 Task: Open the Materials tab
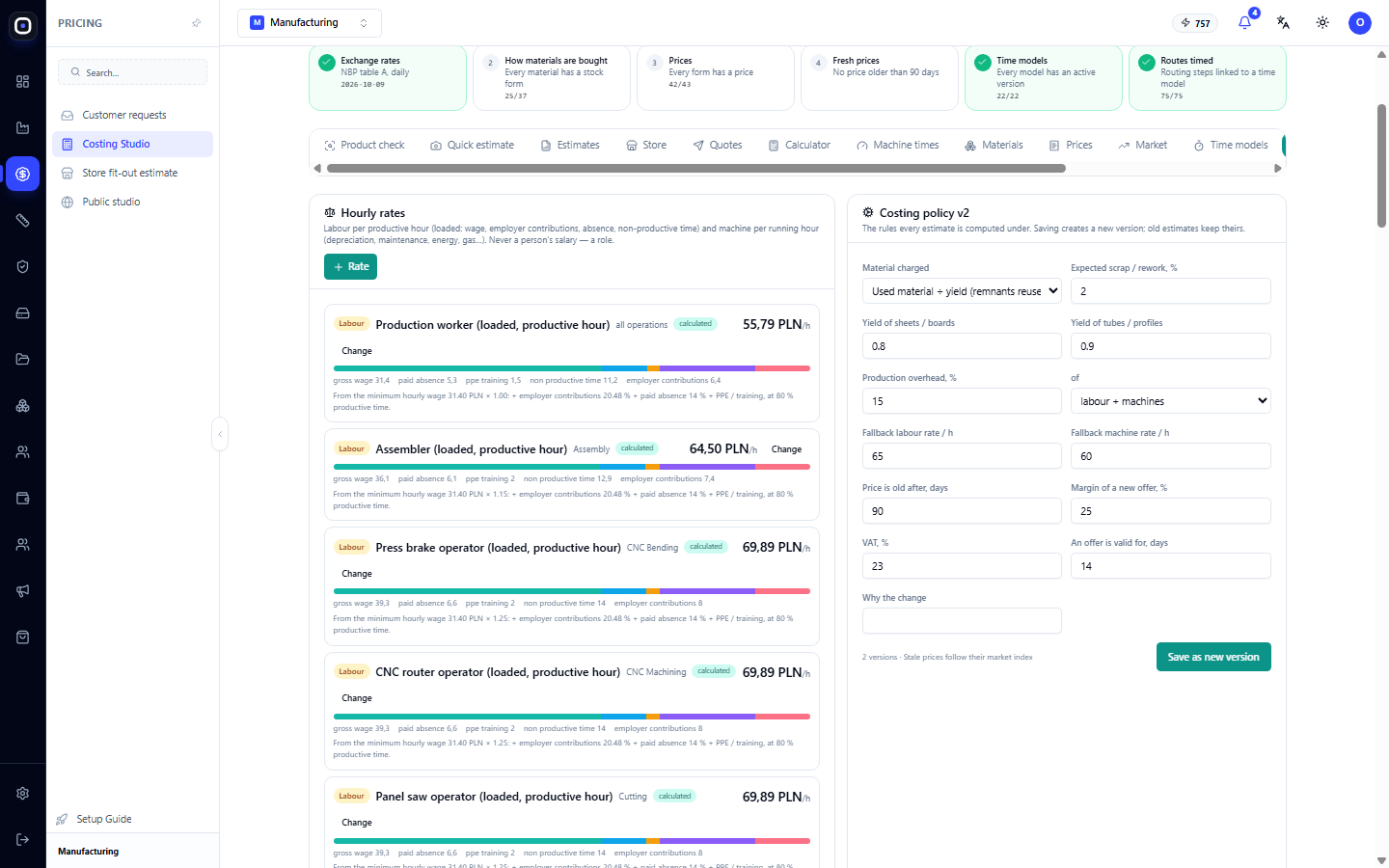coord(994,145)
